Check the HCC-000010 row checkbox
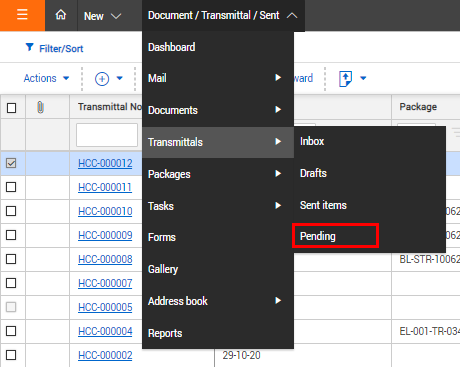 click(11, 211)
